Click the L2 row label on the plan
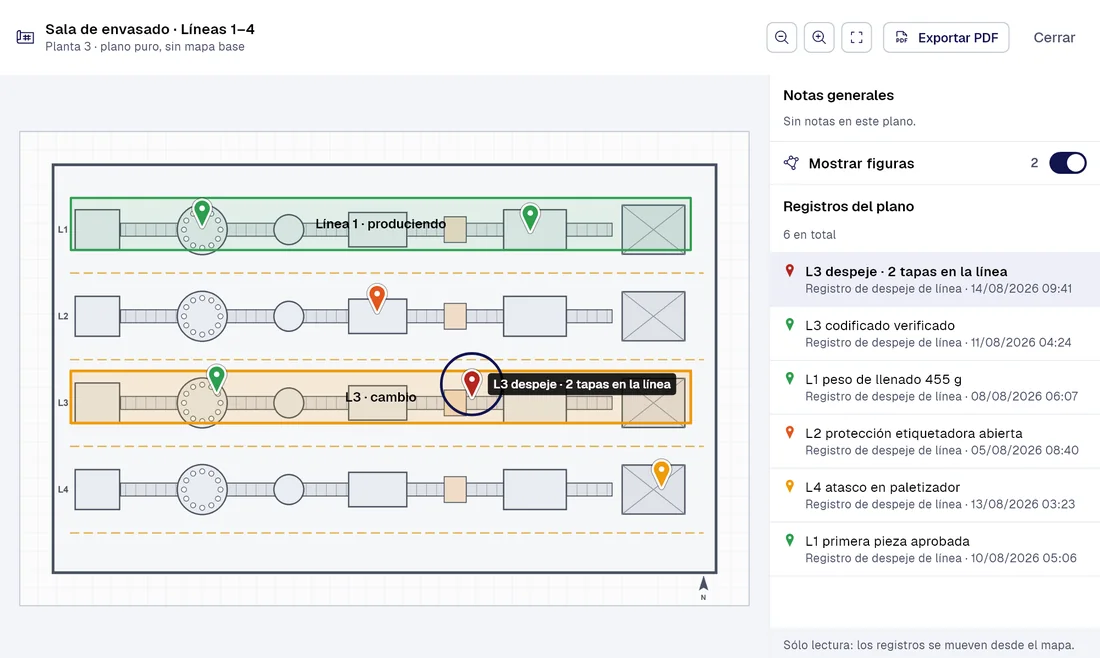Viewport: 1100px width, 658px height. coord(63,316)
